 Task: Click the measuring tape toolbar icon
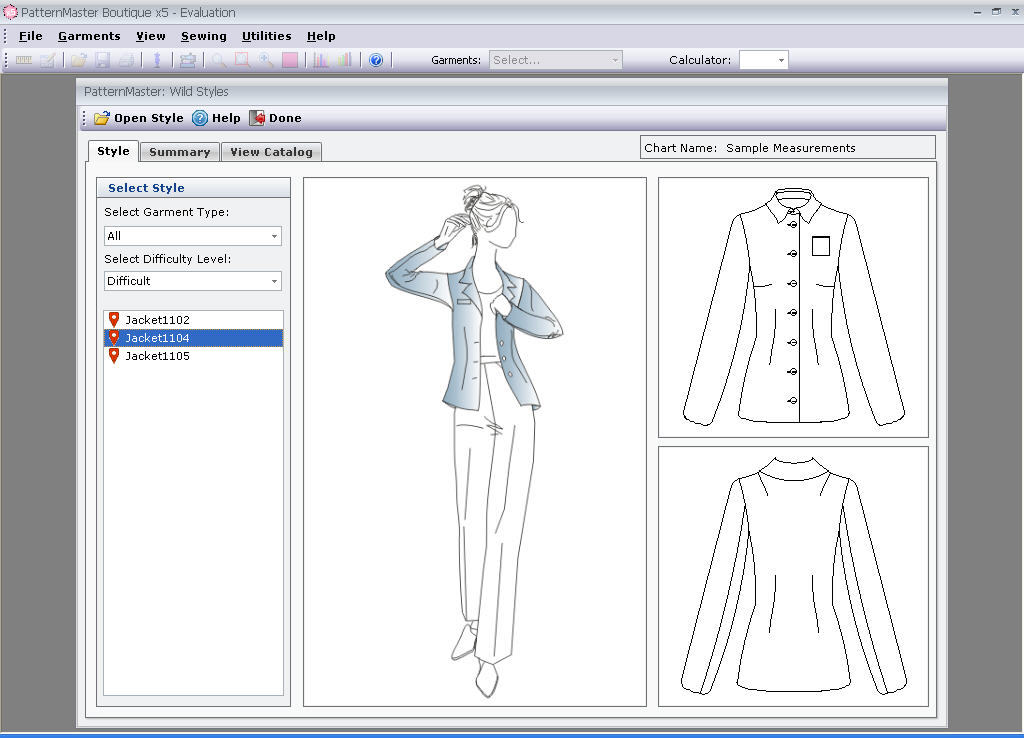point(24,60)
